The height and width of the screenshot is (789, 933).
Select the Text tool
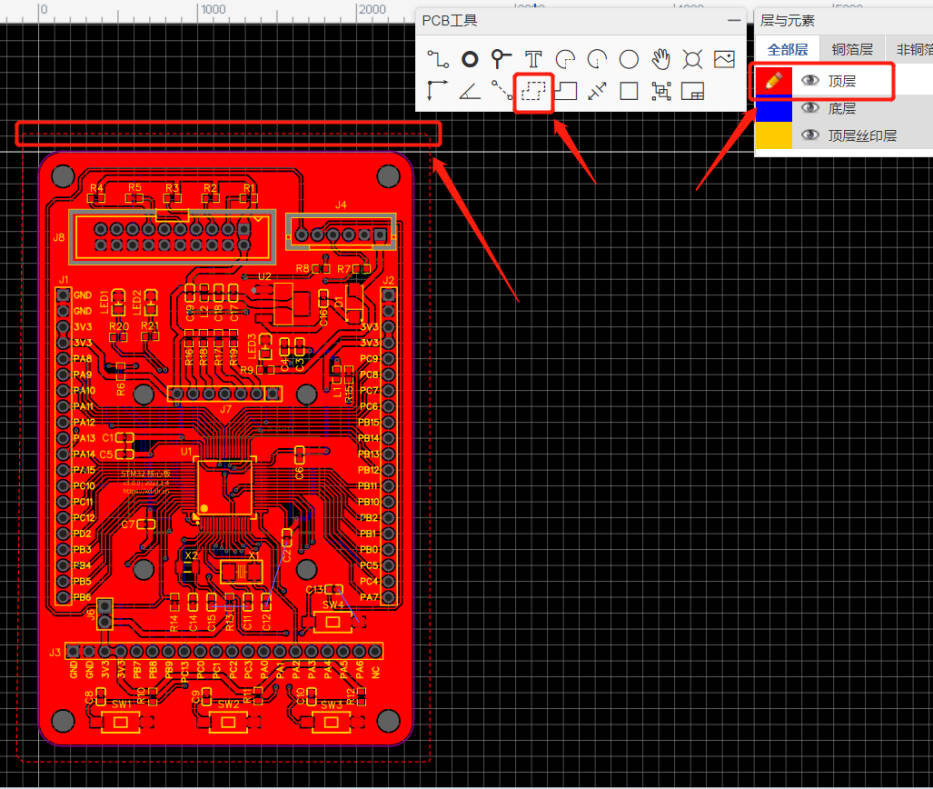coord(533,59)
